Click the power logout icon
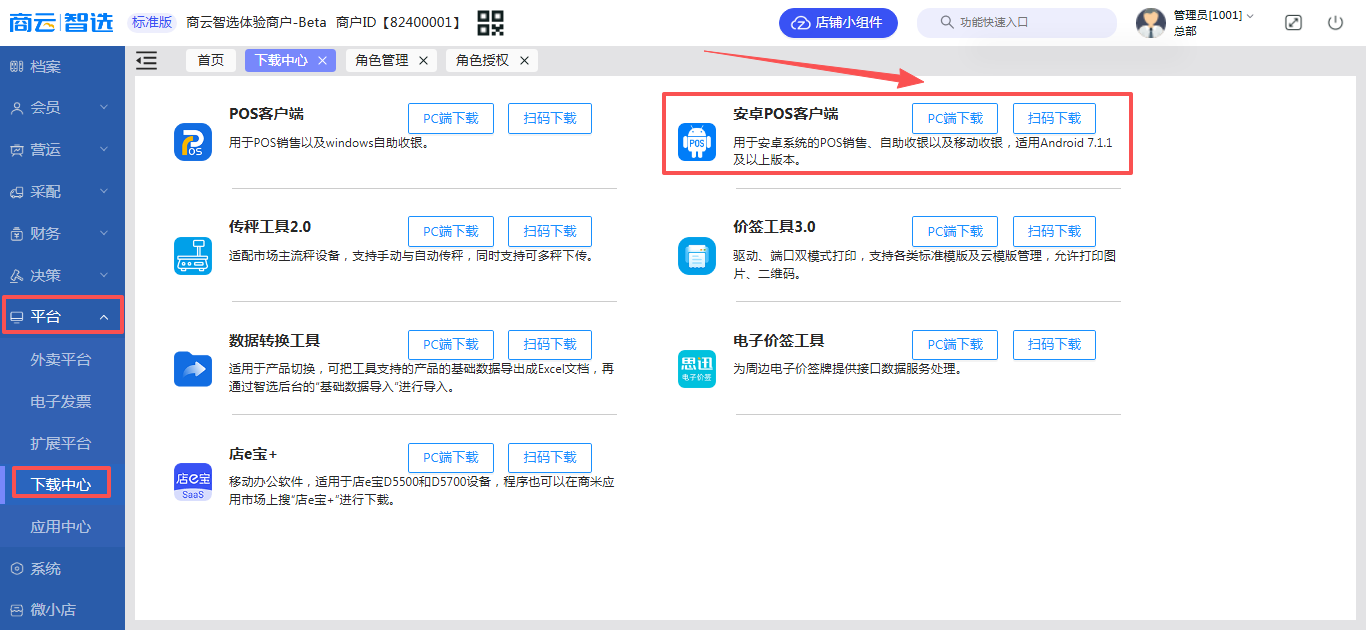The image size is (1366, 630). click(x=1335, y=22)
